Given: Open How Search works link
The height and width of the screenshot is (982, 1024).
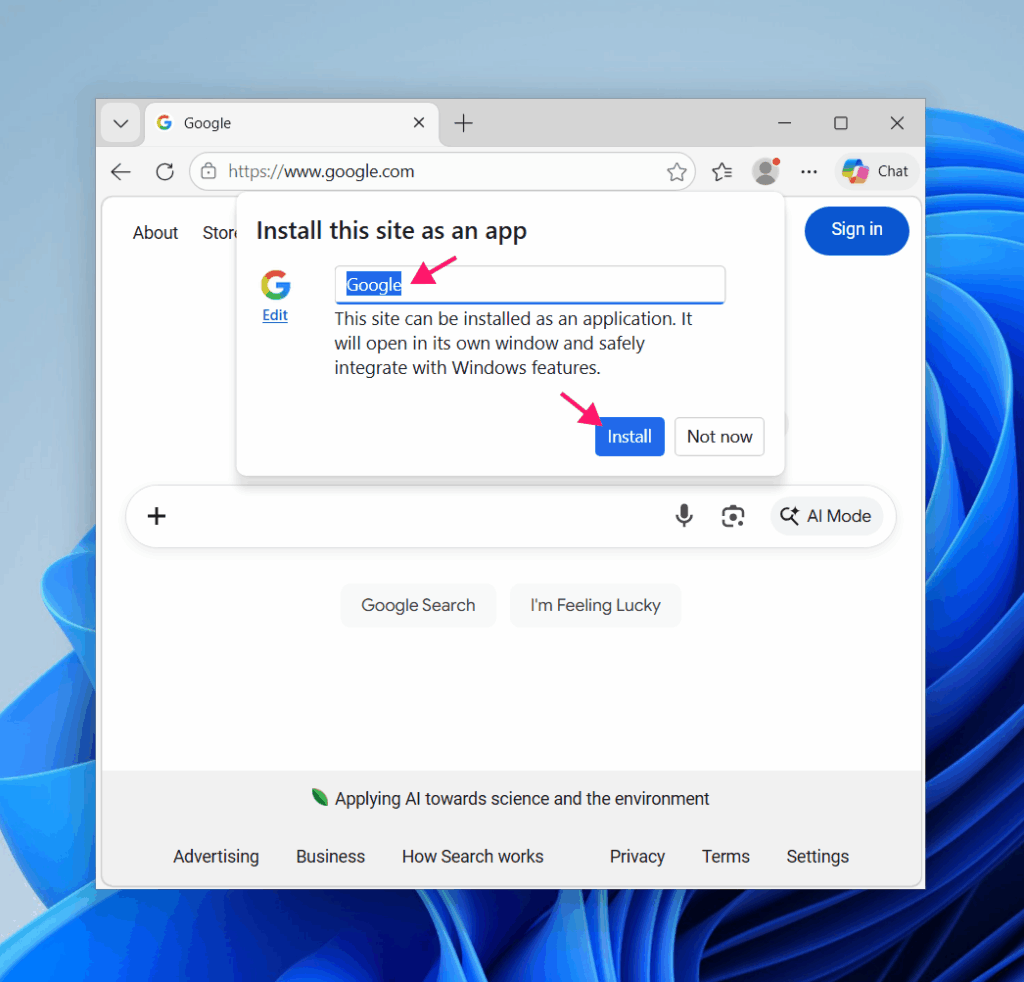Looking at the screenshot, I should coord(473,857).
